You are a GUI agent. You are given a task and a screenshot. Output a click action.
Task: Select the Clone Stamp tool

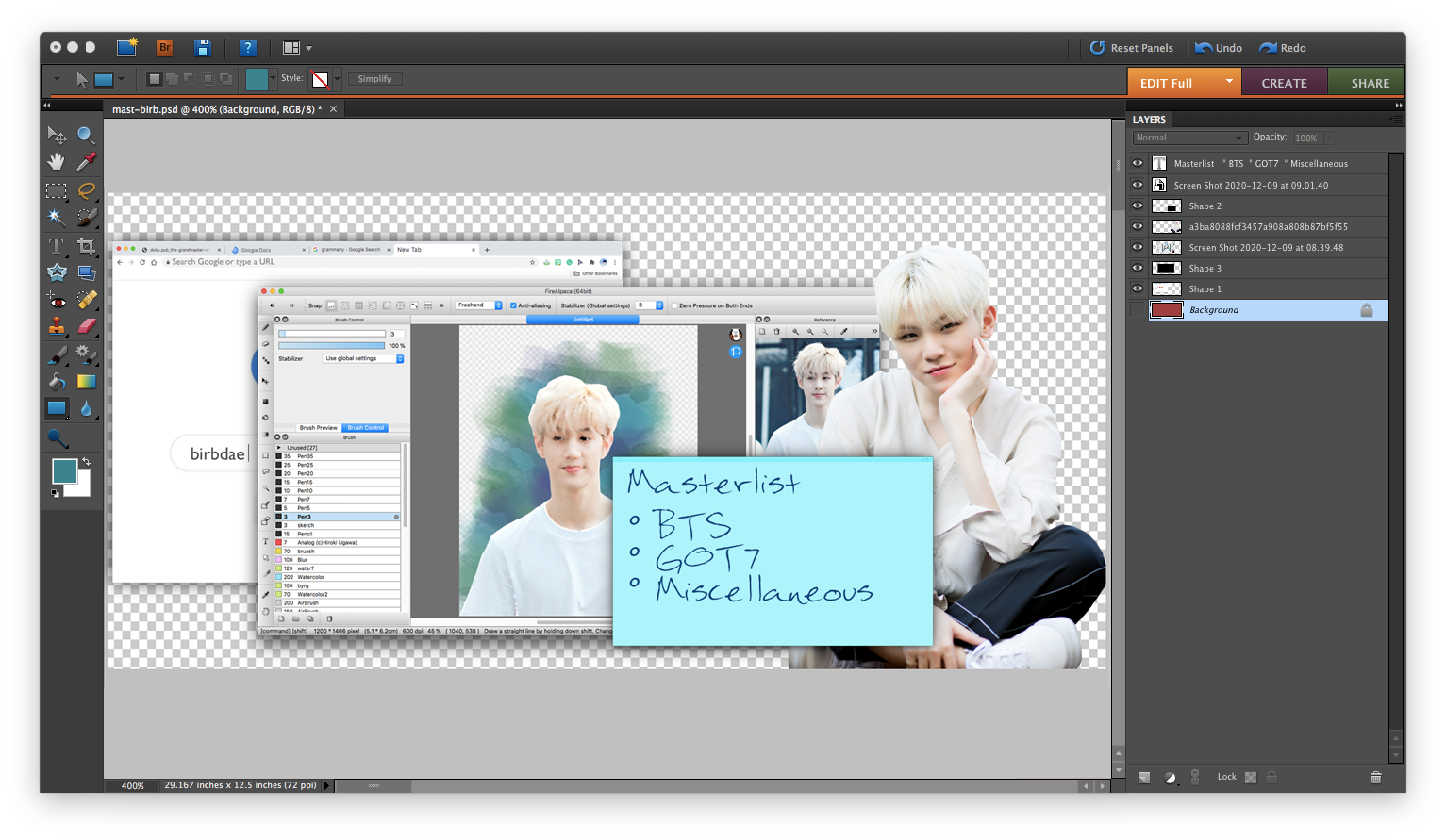pyautogui.click(x=57, y=327)
